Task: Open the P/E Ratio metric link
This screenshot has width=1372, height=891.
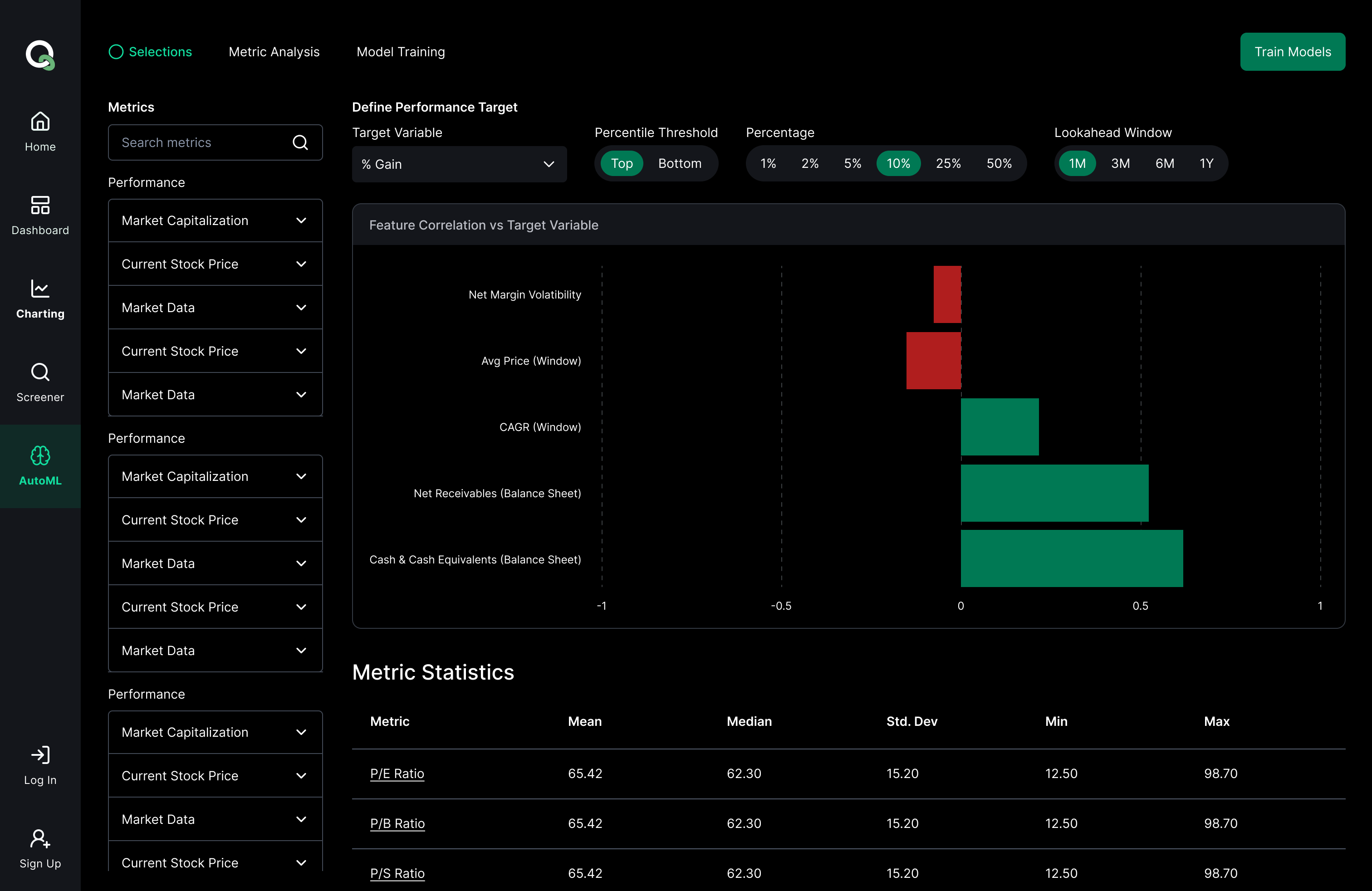Action: [x=397, y=774]
